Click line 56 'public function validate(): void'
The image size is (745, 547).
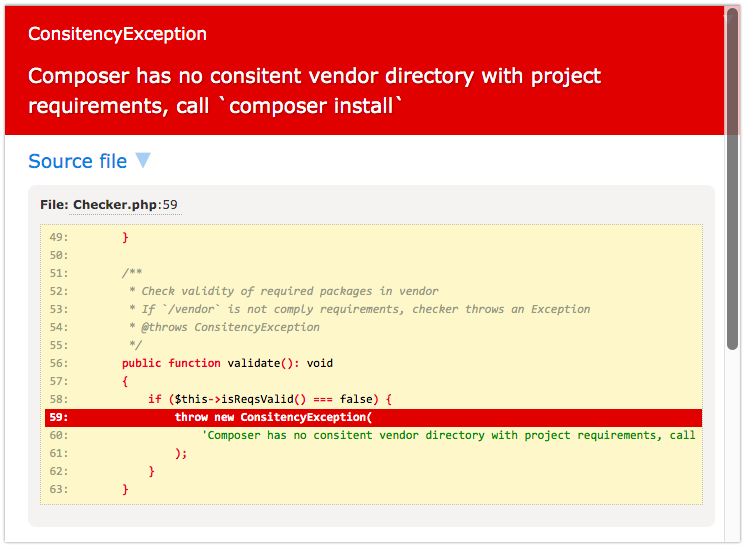coord(227,364)
